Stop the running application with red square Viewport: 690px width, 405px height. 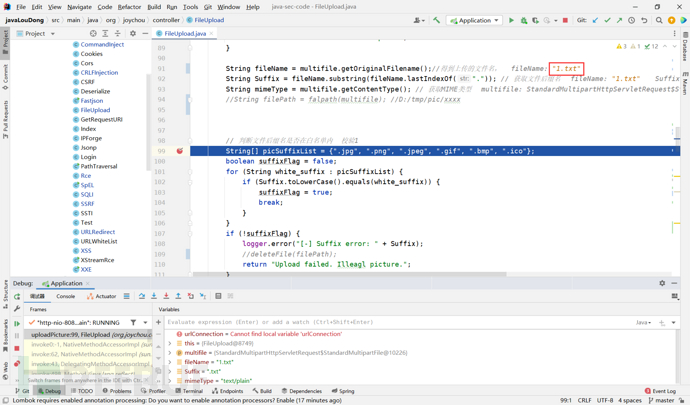(x=565, y=20)
